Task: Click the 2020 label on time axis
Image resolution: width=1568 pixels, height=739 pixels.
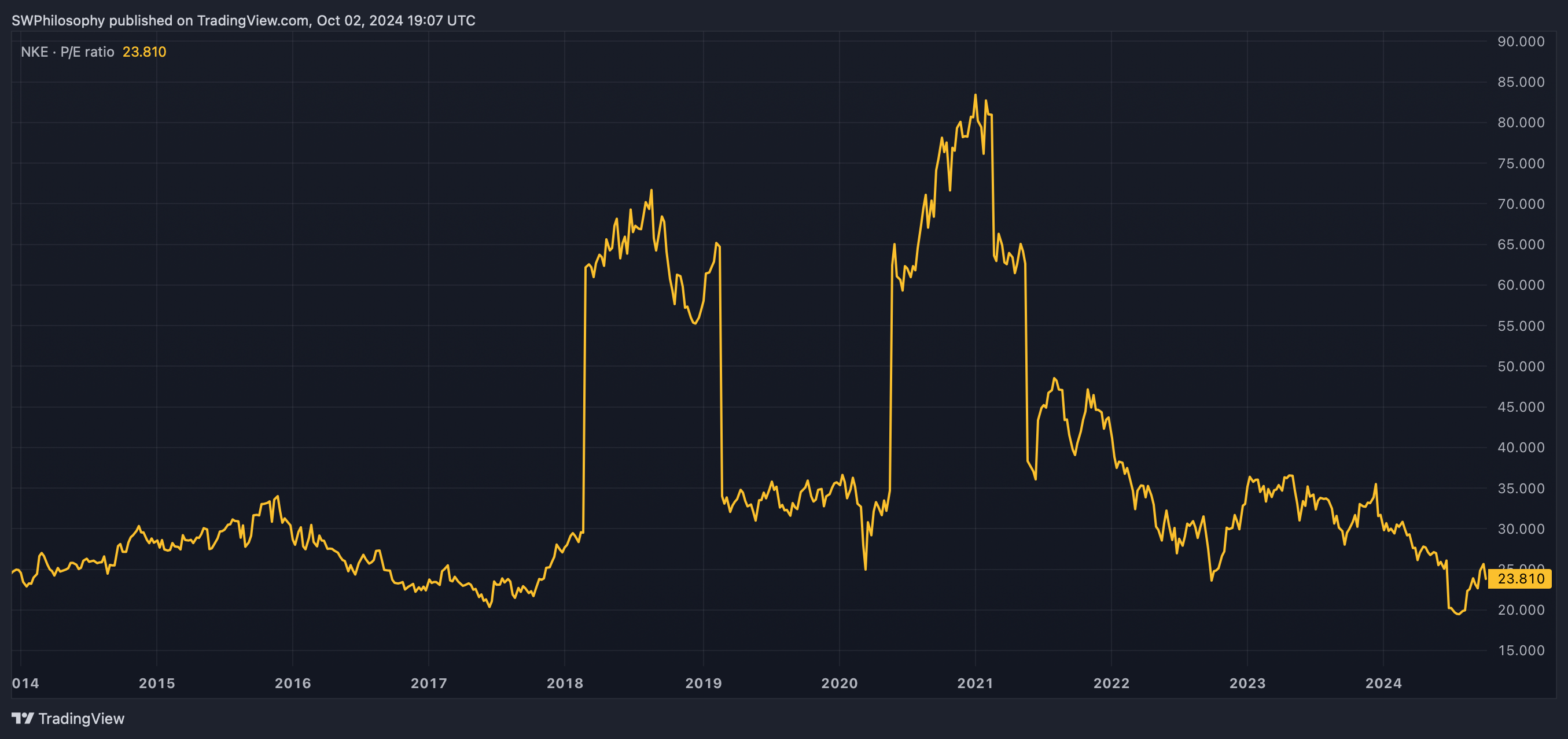Action: (839, 683)
